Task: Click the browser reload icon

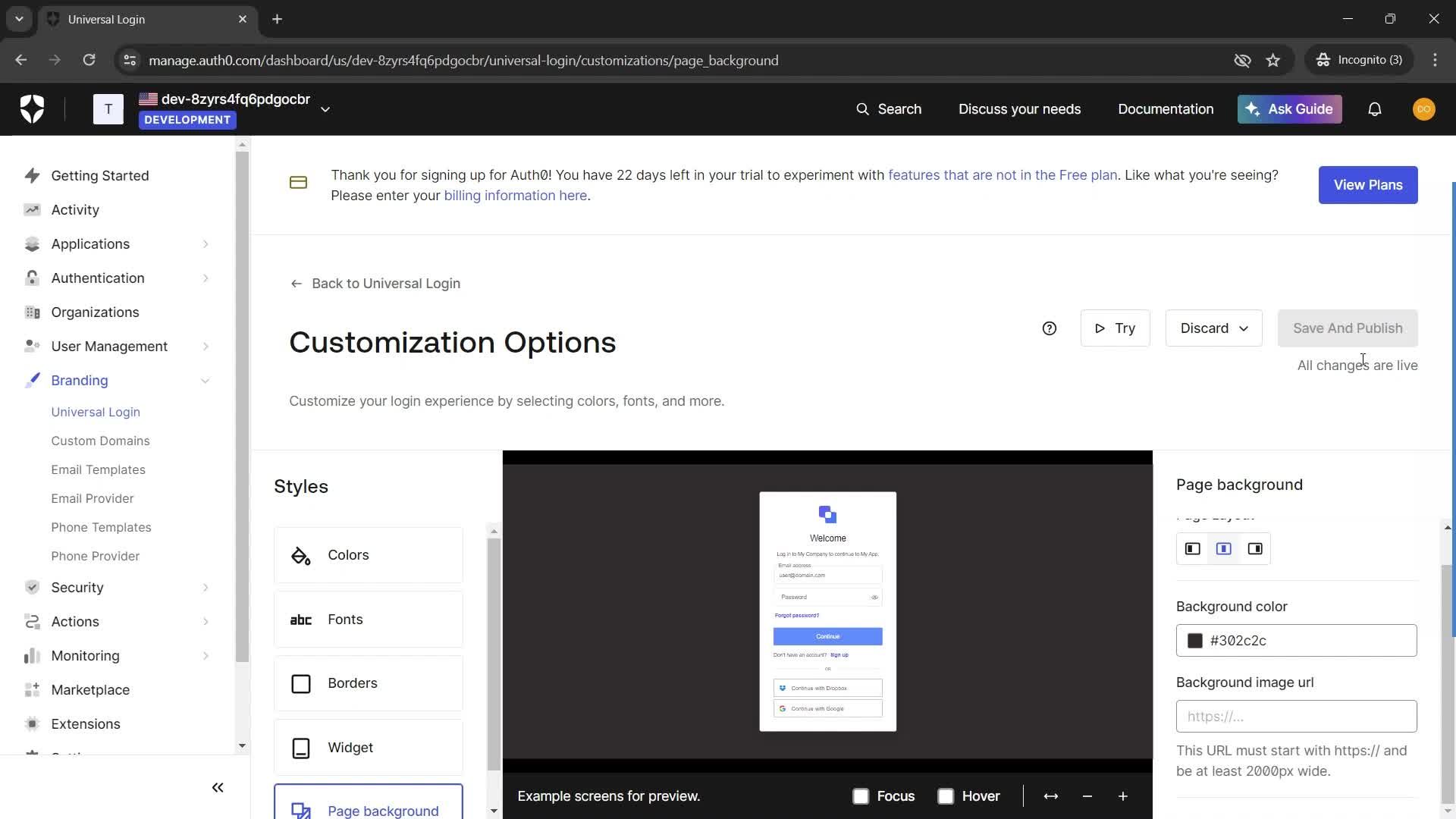Action: tap(89, 60)
